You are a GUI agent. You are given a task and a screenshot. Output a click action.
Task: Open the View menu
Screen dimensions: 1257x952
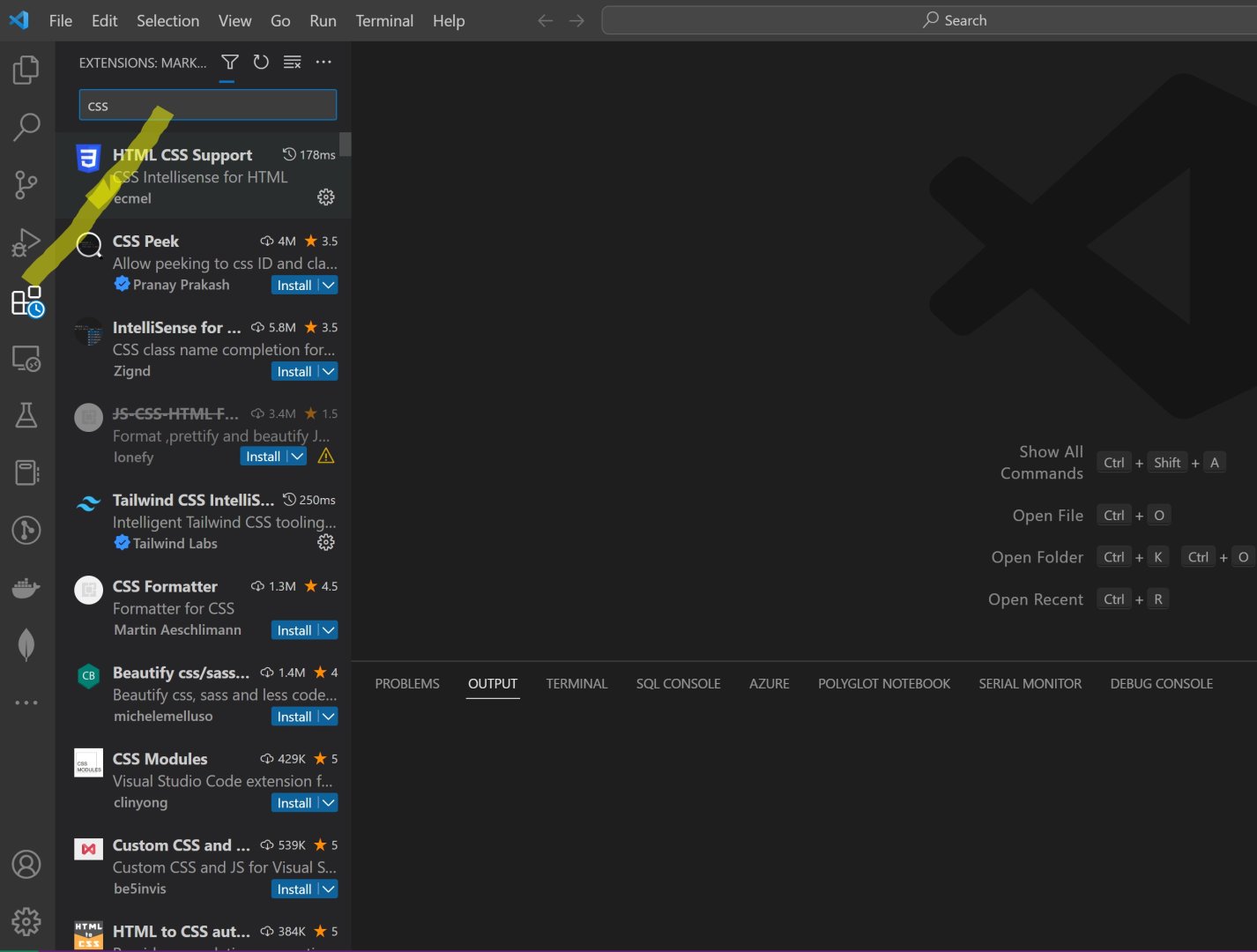(x=234, y=20)
